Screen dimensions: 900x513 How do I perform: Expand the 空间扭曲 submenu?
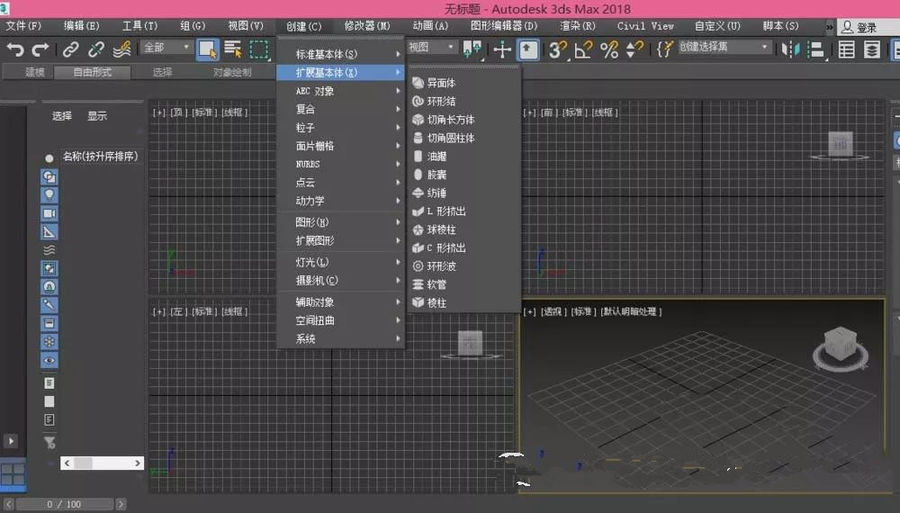341,320
